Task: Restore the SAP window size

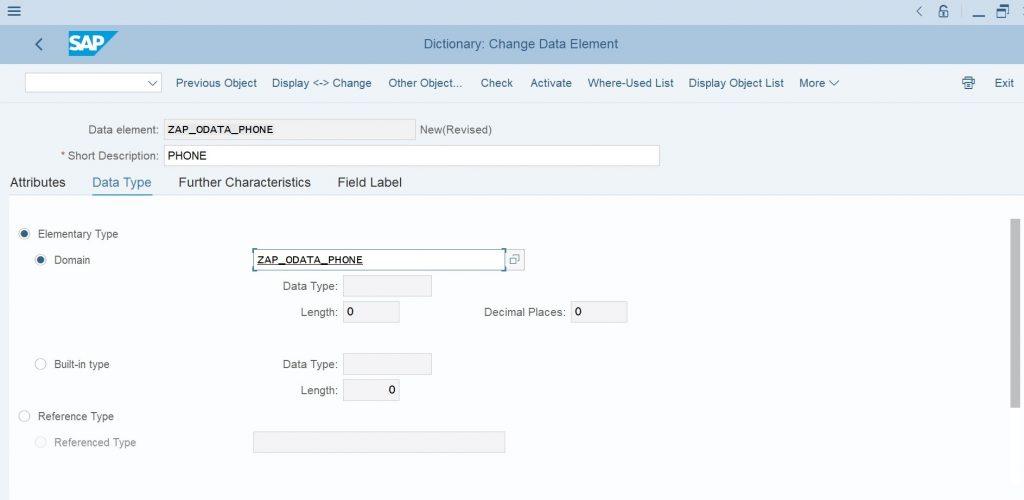Action: pyautogui.click(x=1002, y=11)
